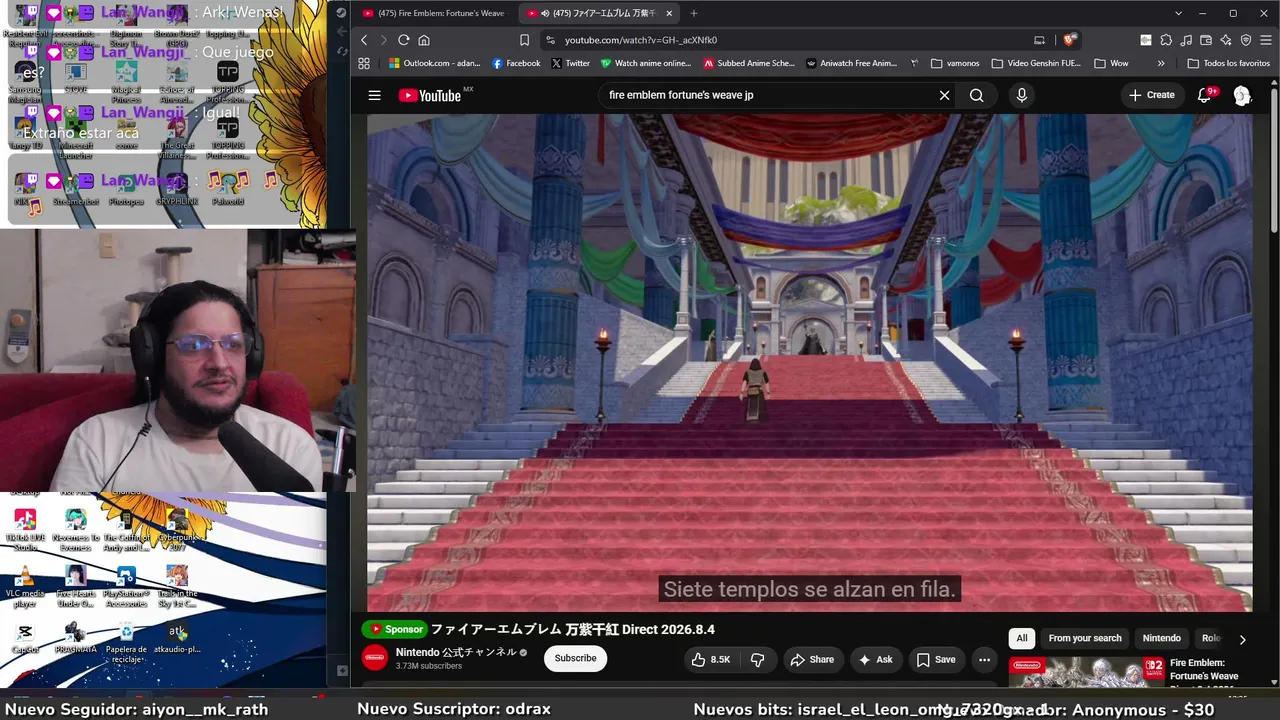Image resolution: width=1280 pixels, height=720 pixels.
Task: Open the browser wallet icon
Action: click(x=1206, y=40)
